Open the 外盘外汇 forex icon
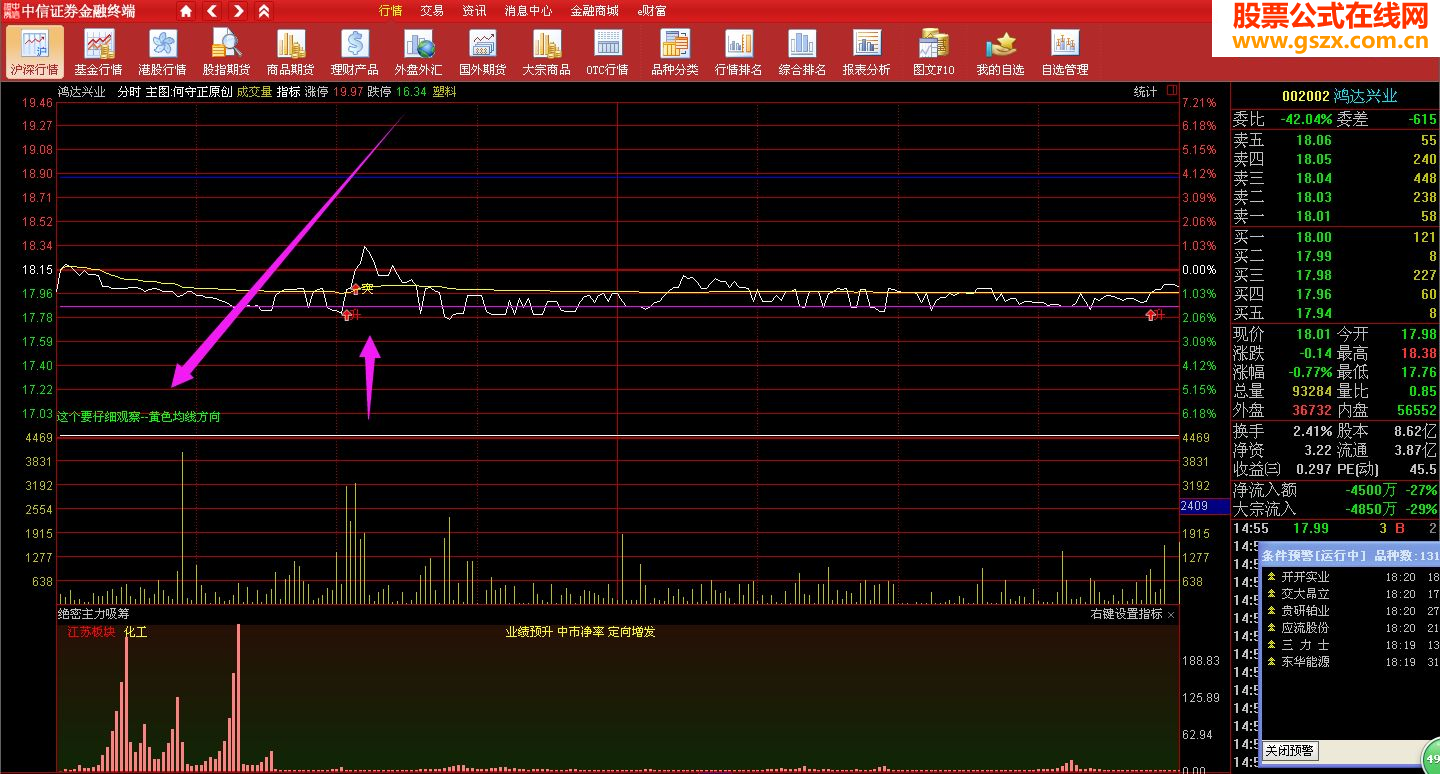Viewport: 1440px width, 774px height. [x=419, y=52]
